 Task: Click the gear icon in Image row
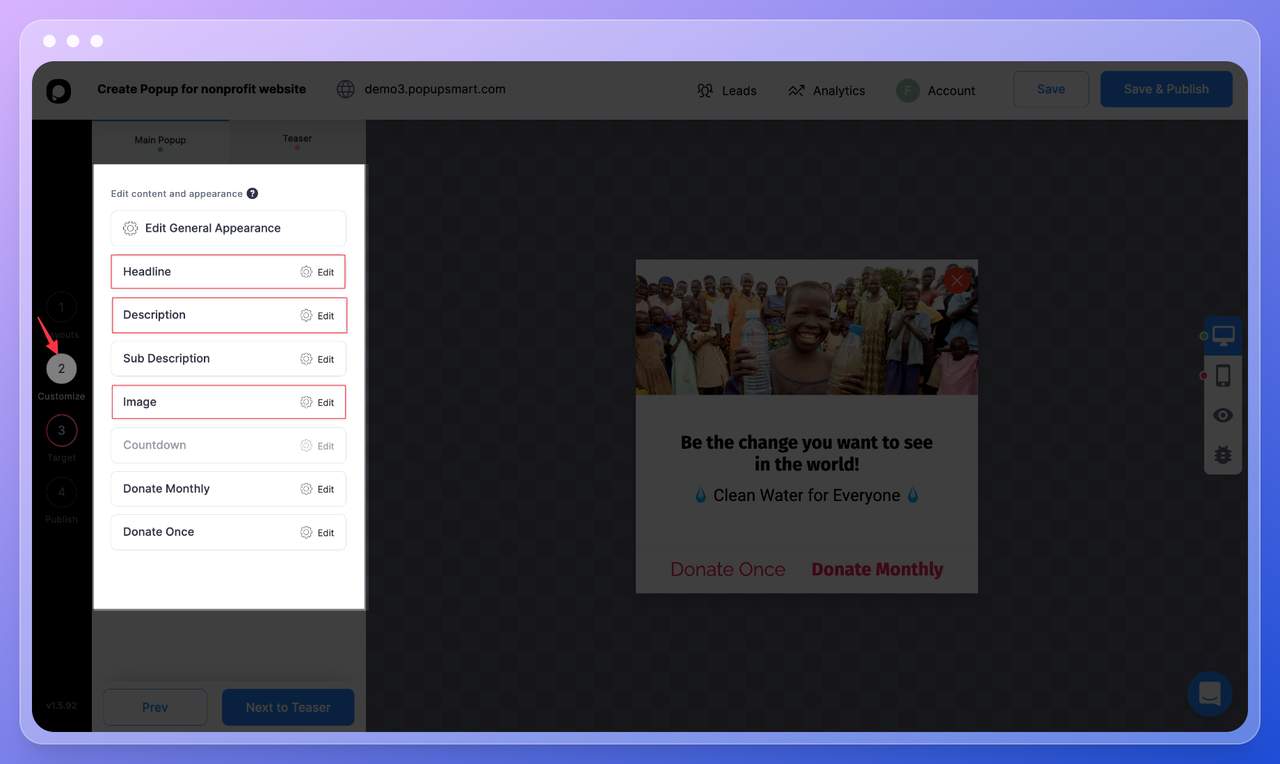pyautogui.click(x=306, y=402)
